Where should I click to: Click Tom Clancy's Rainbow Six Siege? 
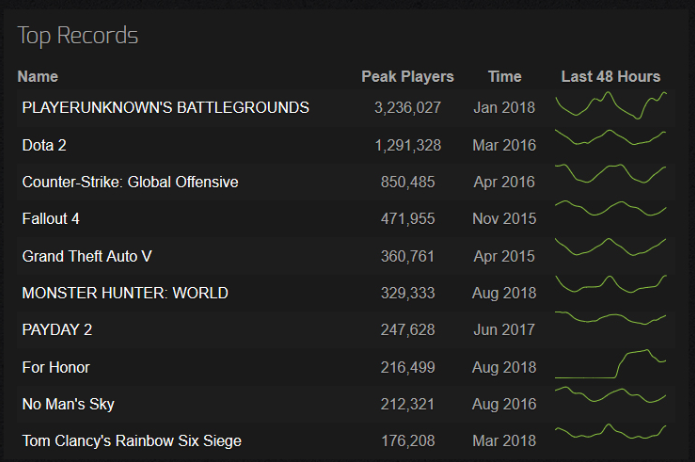[x=132, y=441]
